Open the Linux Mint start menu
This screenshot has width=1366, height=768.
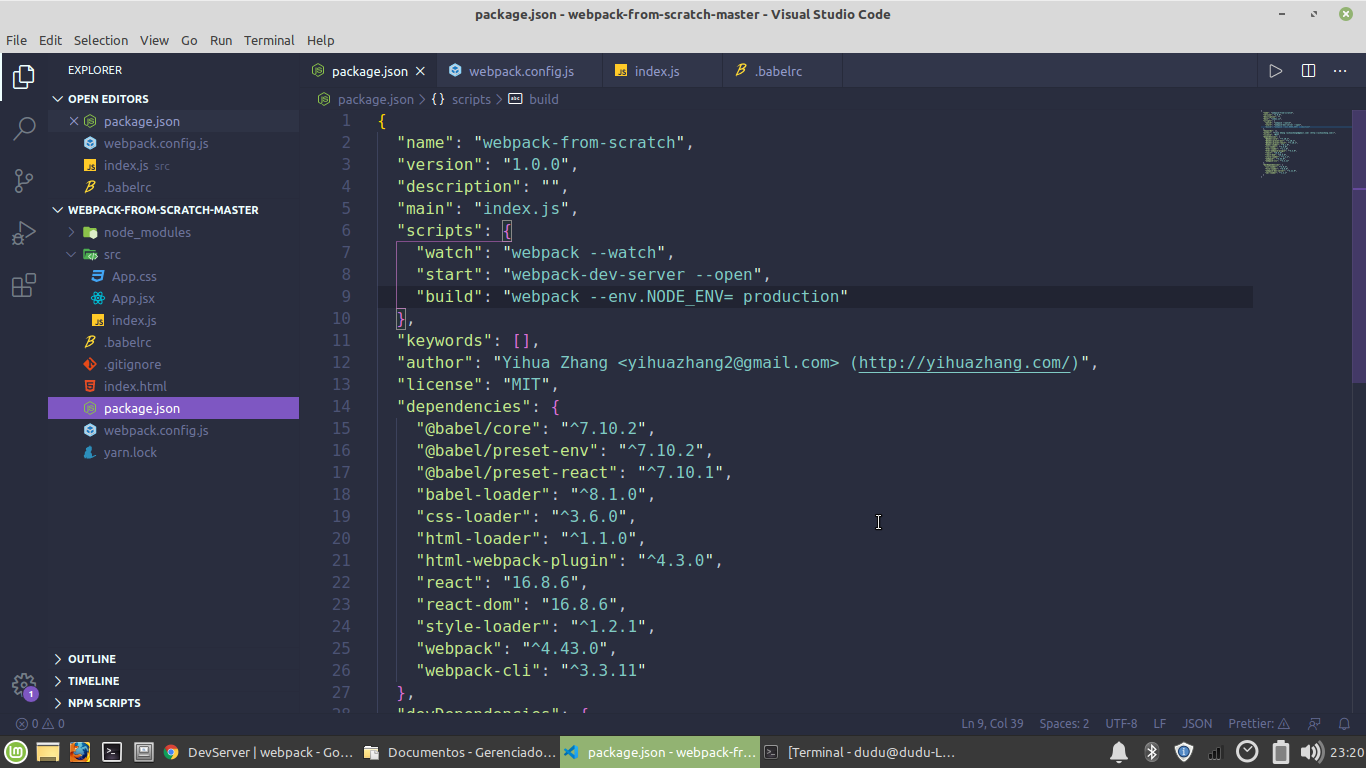[x=16, y=752]
